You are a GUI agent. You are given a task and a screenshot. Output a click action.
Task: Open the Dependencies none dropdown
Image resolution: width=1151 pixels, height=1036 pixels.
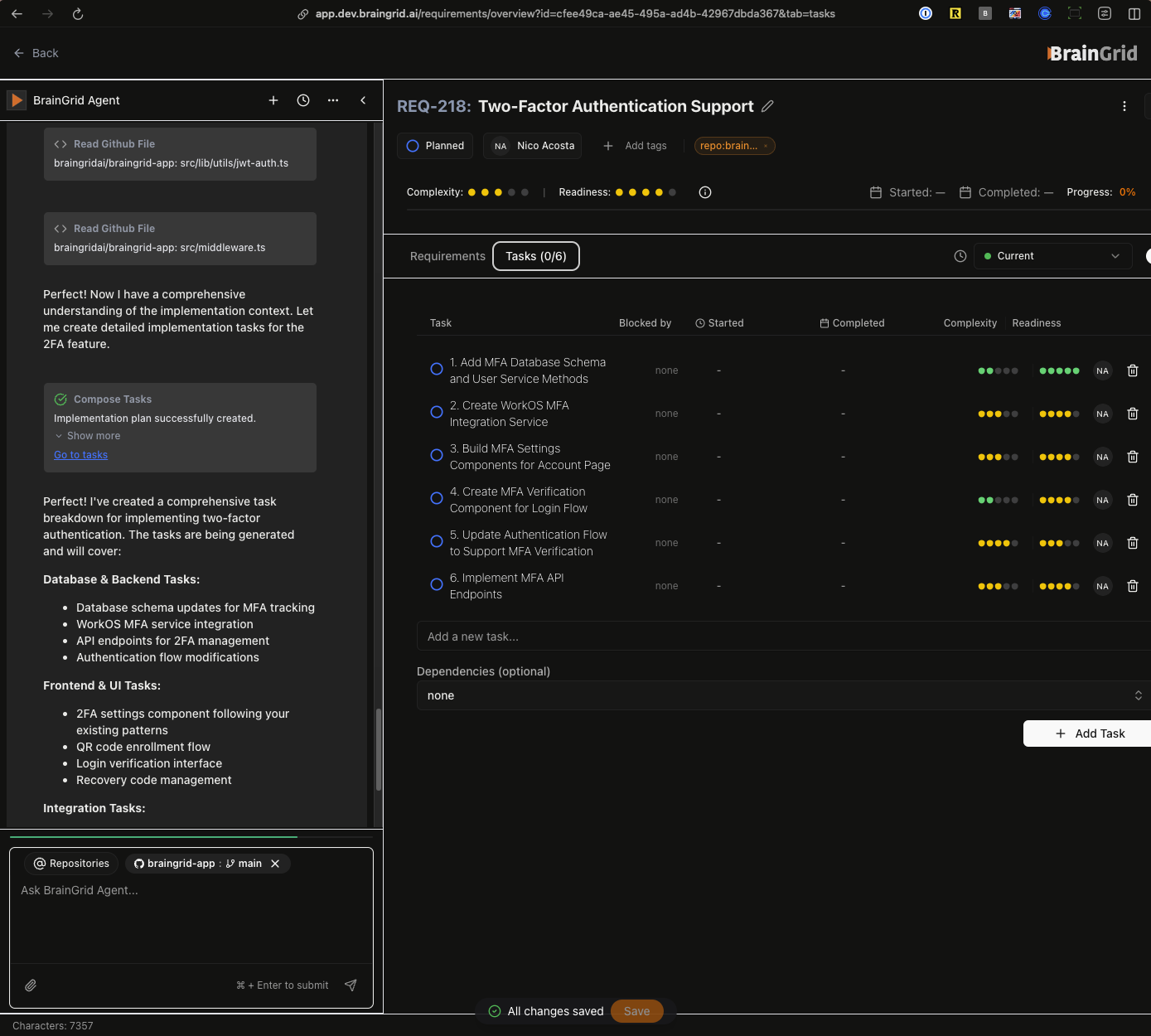tap(783, 695)
